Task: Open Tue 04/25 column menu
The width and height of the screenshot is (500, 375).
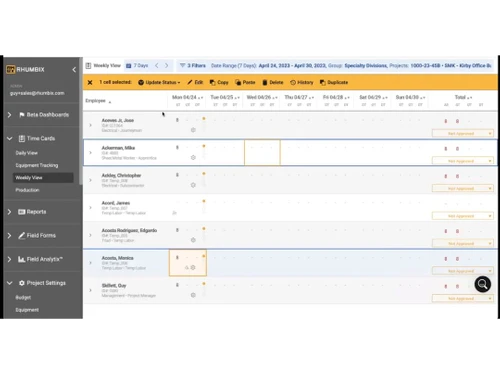Action: point(237,98)
